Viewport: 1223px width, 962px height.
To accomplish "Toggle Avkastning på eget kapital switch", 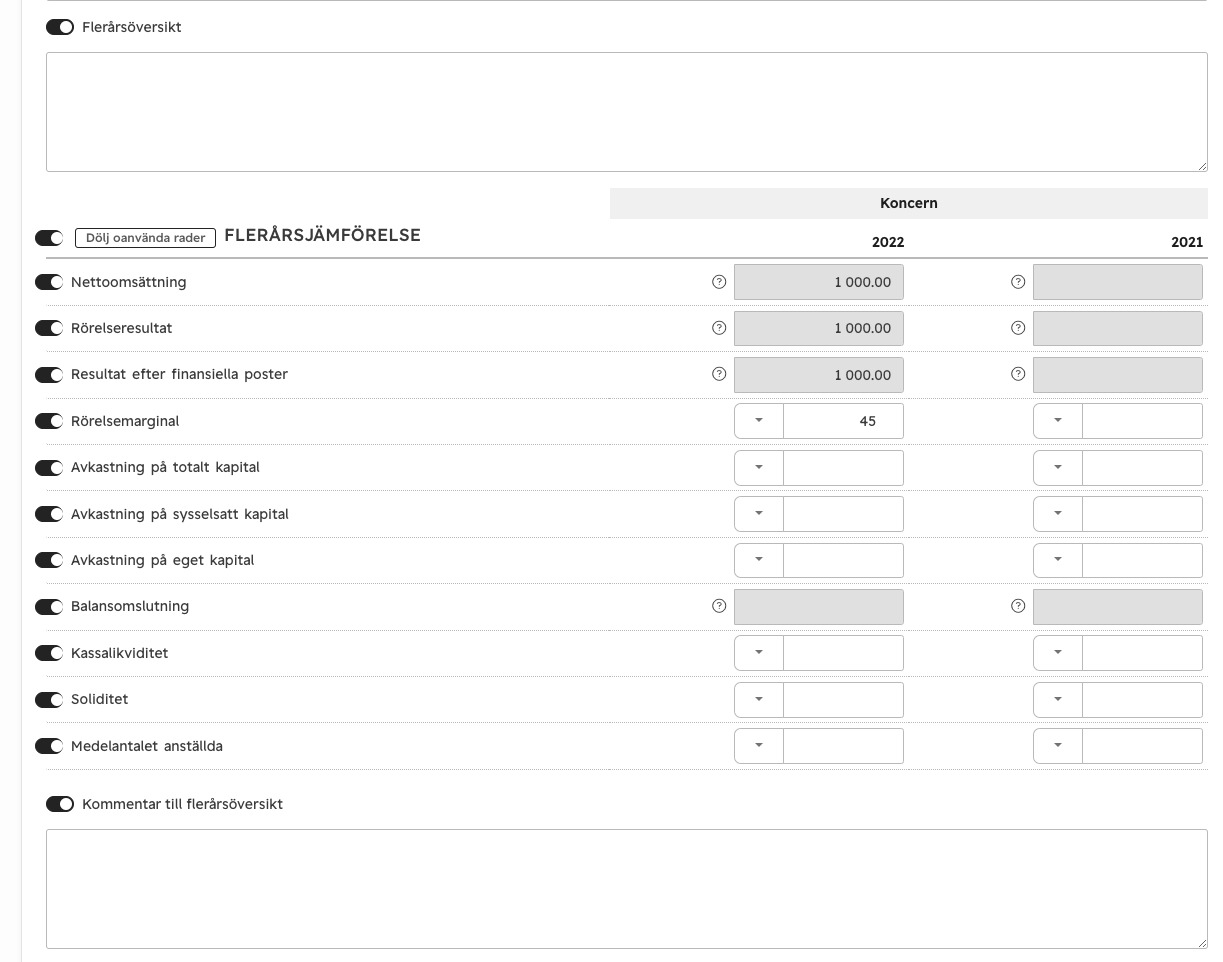I will coord(49,560).
